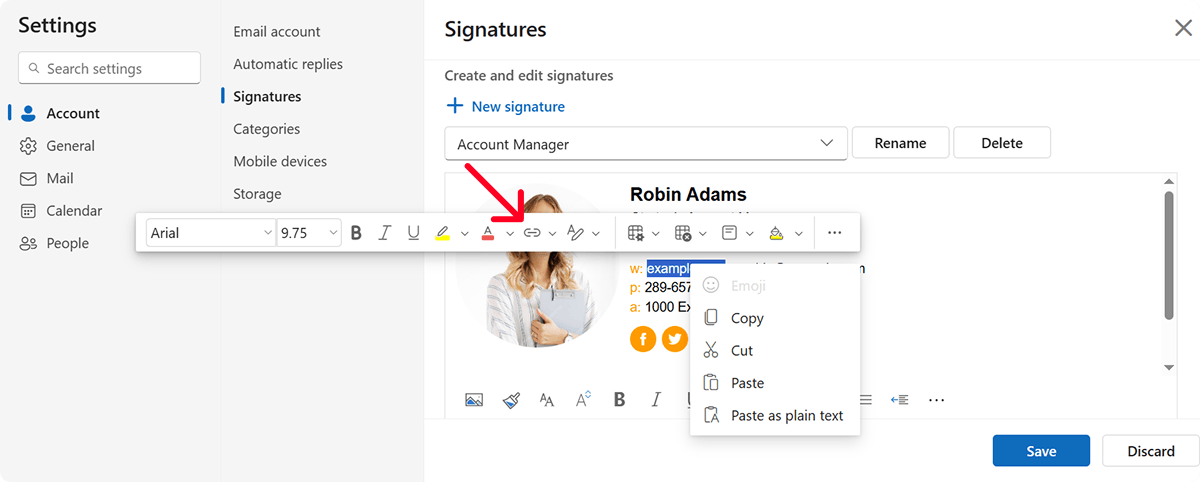
Task: Open the 9.75 font size dropdown
Action: click(307, 233)
